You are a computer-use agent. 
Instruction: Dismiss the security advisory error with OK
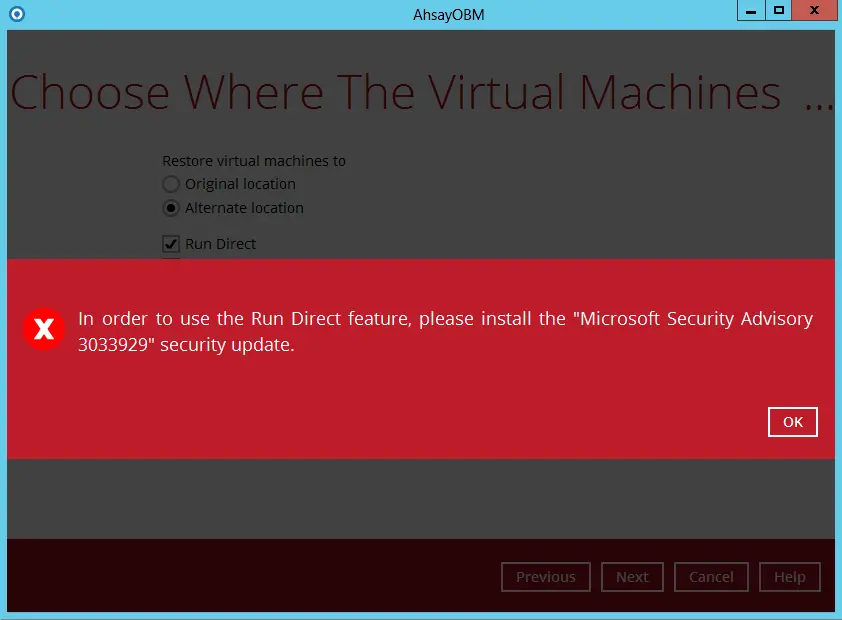(x=792, y=421)
